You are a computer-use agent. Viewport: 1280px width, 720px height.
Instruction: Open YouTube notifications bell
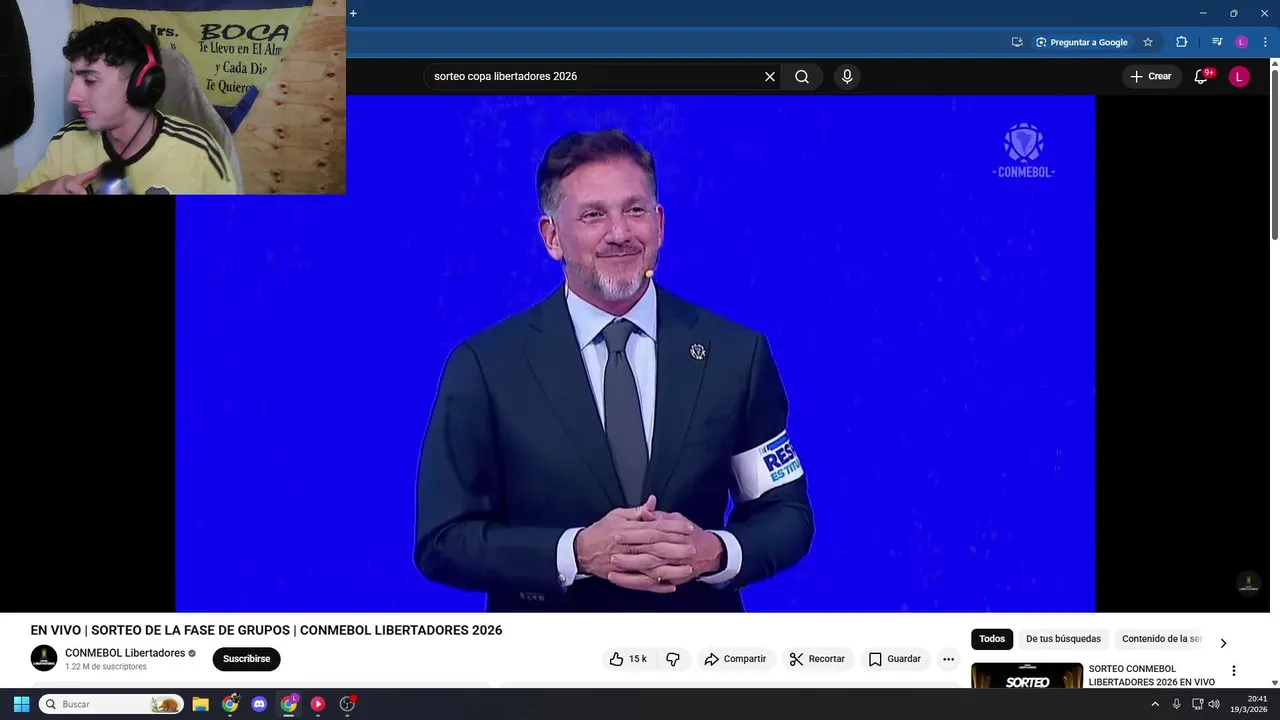coord(1202,76)
